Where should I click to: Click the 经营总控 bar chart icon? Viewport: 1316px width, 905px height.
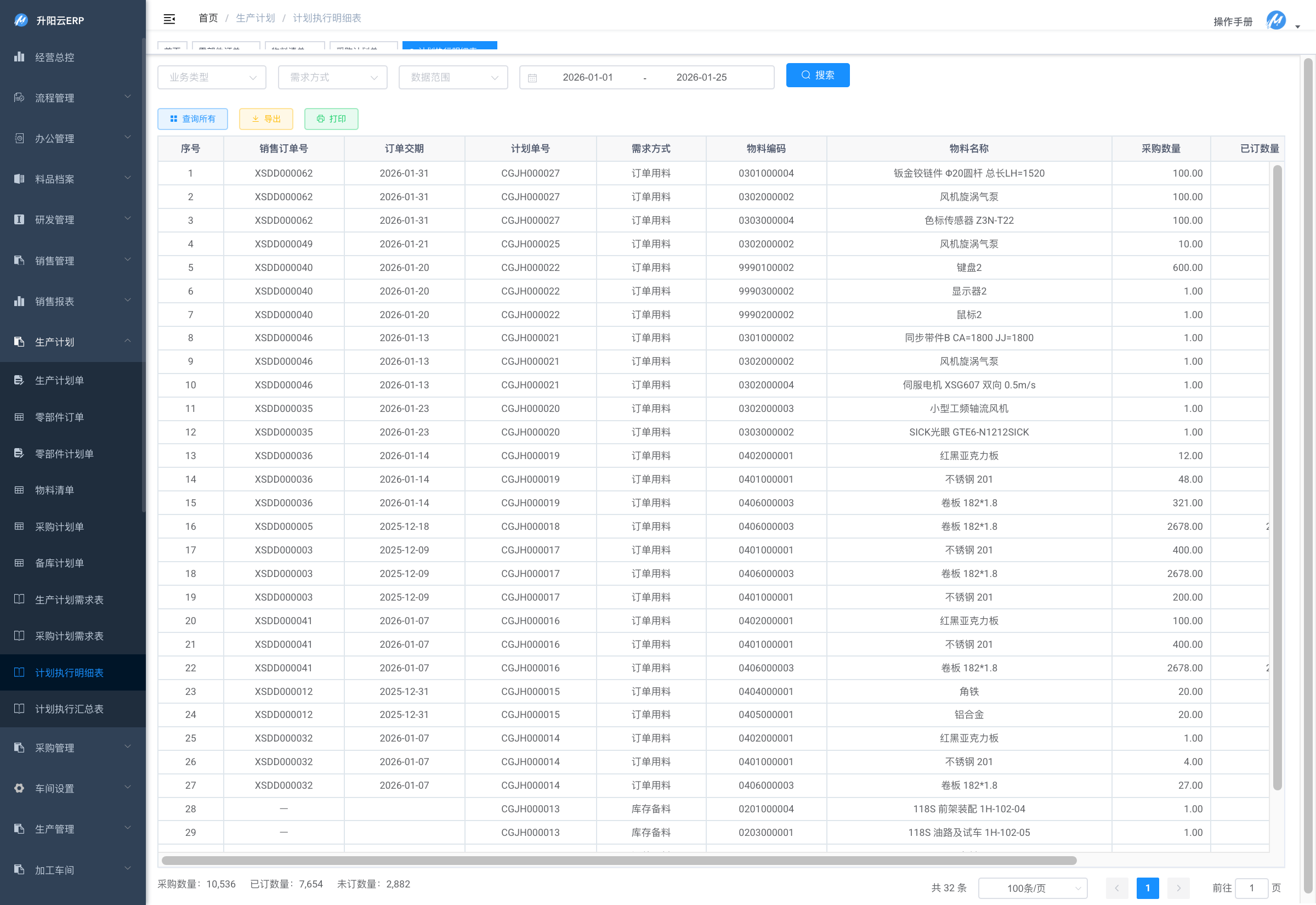[x=19, y=56]
